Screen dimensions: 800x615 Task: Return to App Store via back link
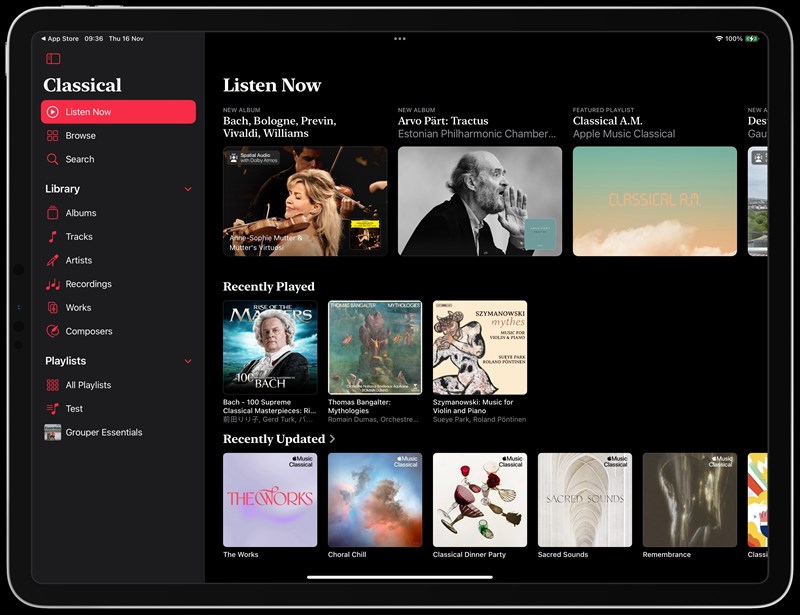point(61,39)
